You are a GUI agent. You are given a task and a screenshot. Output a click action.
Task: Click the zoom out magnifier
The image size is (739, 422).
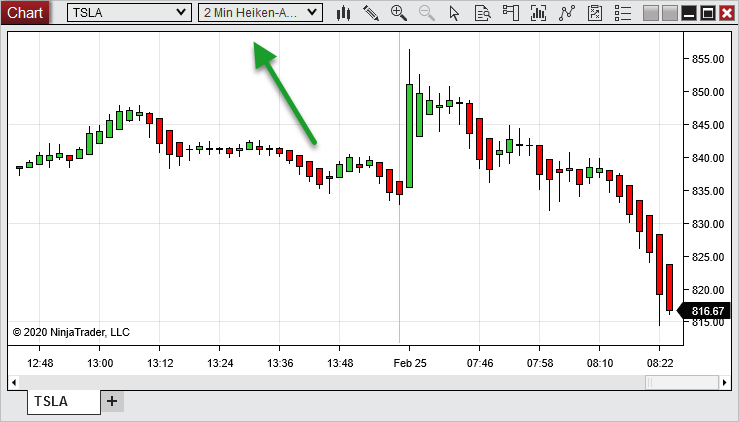tap(427, 13)
